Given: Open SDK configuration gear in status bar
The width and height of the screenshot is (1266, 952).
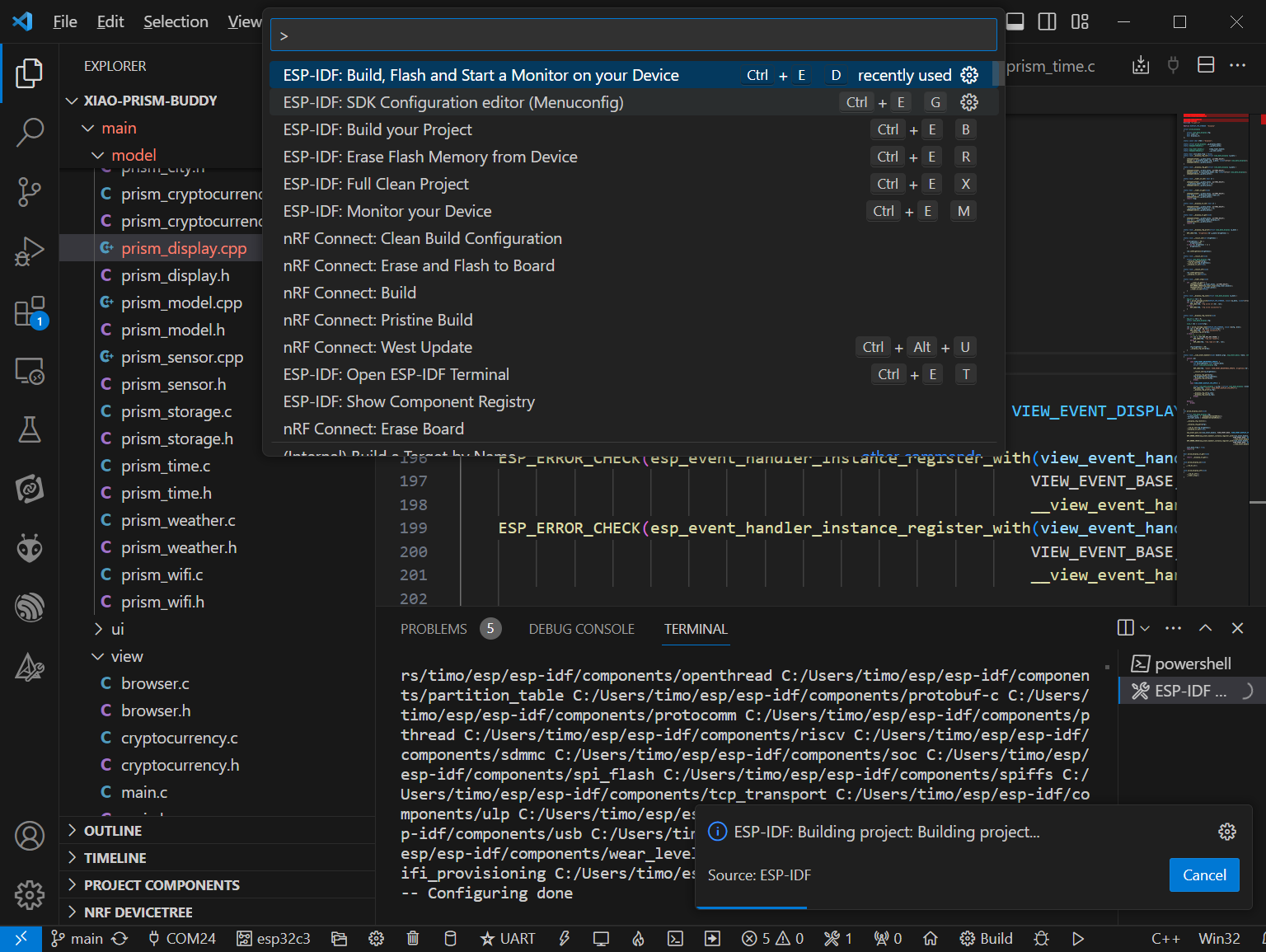Looking at the screenshot, I should coord(376,938).
